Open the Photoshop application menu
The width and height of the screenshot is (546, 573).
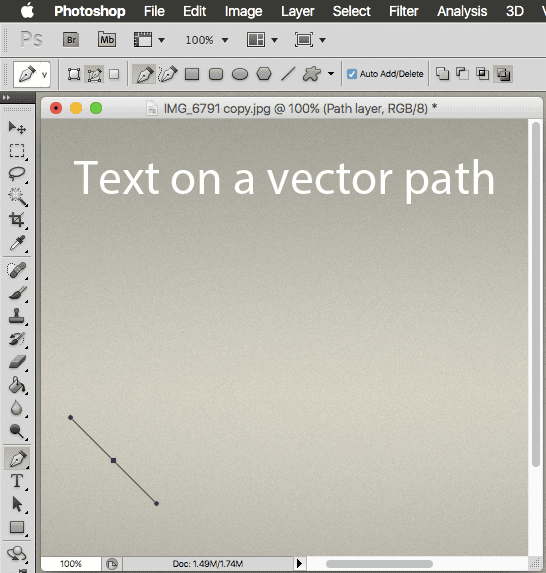[90, 11]
